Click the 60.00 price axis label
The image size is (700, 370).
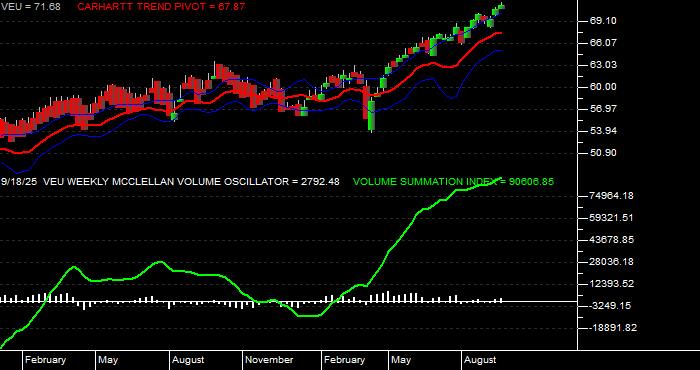tap(604, 87)
